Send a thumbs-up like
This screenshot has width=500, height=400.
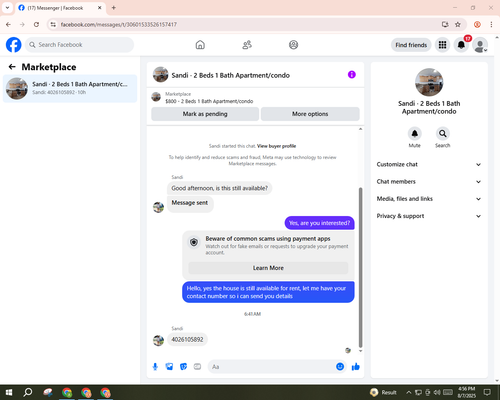pos(356,367)
